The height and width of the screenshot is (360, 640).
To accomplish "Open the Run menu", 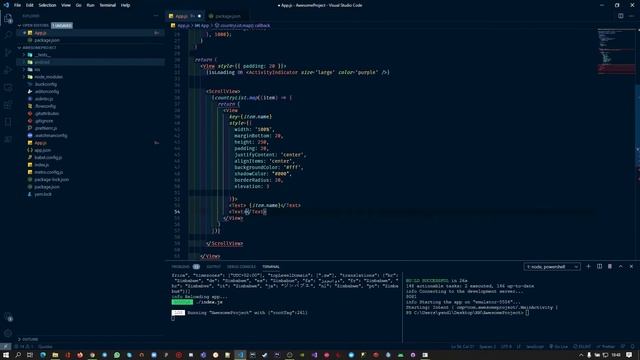I will (91, 5).
